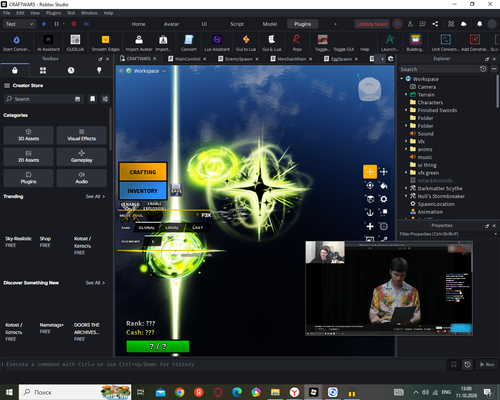Select the Toolbox marketplace bag tab

(15, 70)
